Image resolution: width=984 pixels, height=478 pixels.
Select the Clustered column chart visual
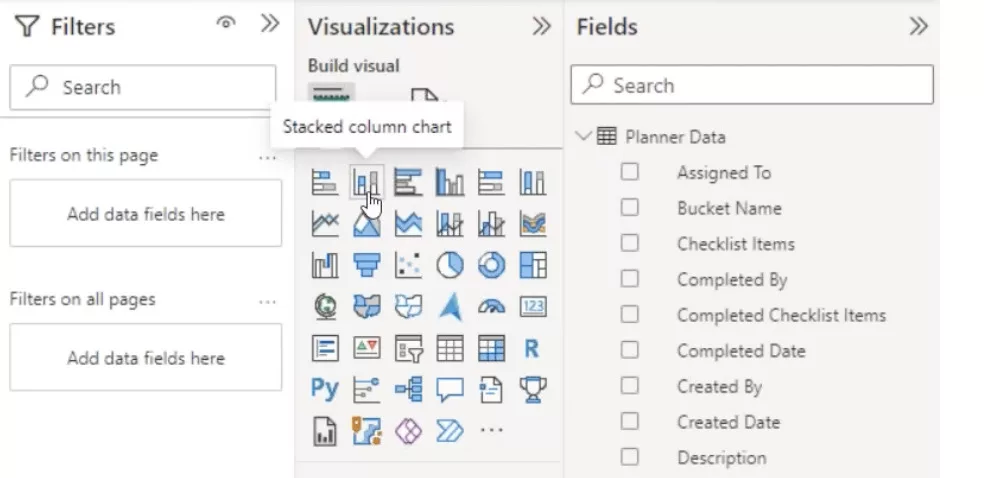tap(450, 182)
